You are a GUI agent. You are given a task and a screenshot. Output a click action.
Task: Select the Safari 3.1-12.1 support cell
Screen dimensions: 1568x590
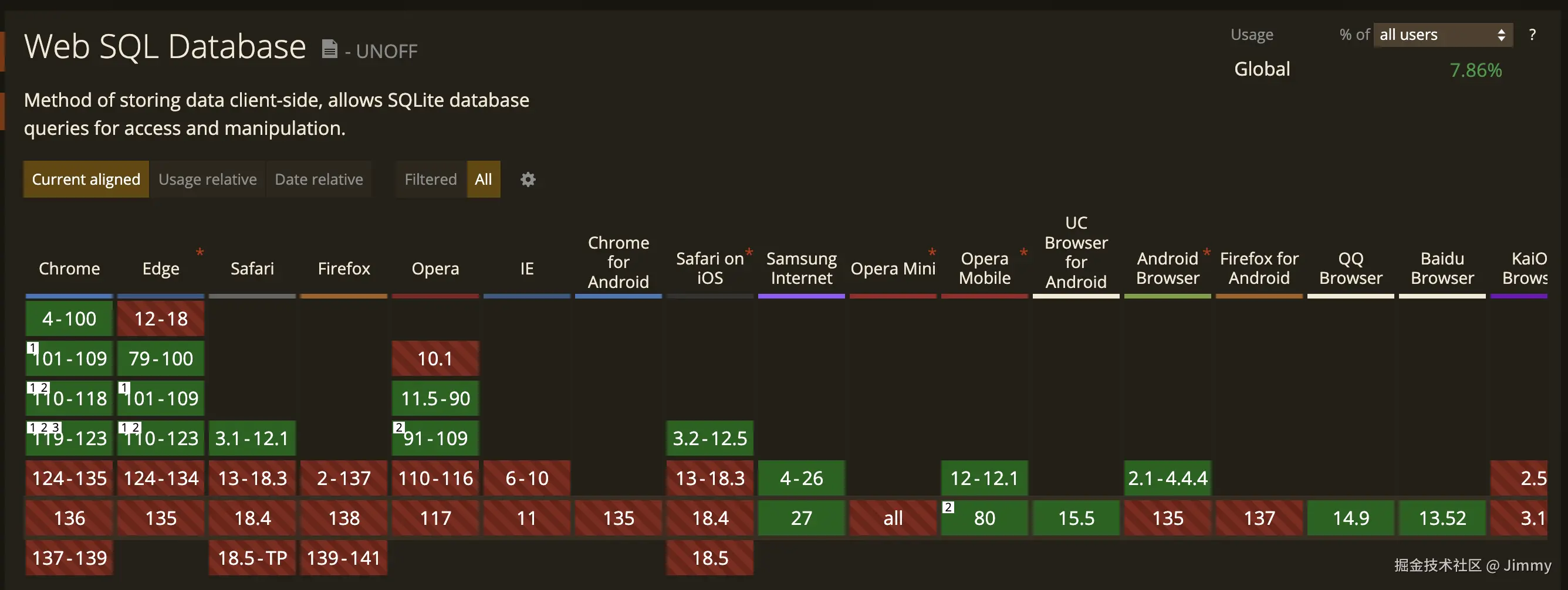pyautogui.click(x=251, y=438)
